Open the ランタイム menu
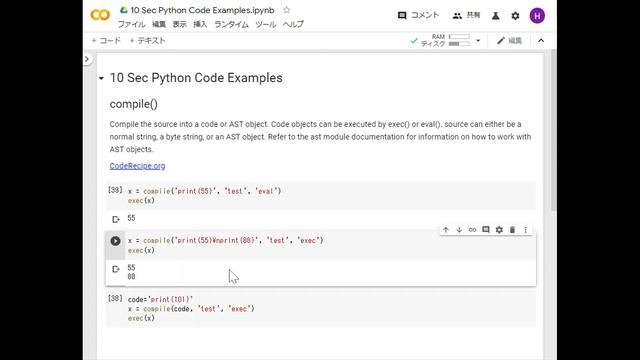640x360 pixels. [231, 24]
